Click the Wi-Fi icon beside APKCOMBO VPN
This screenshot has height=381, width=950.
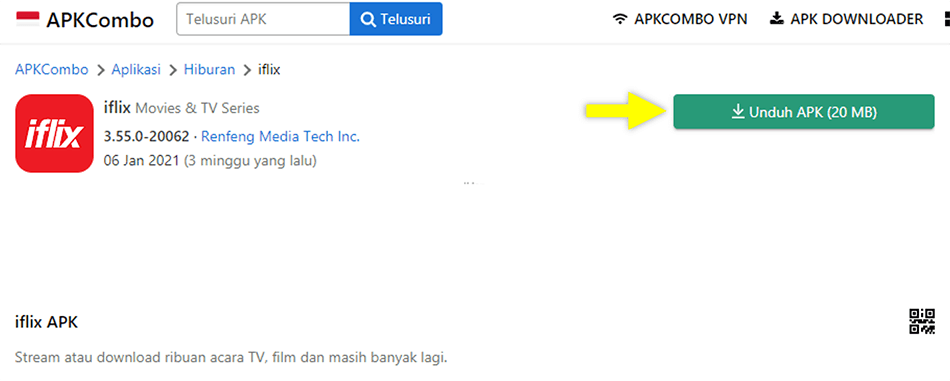tap(619, 19)
